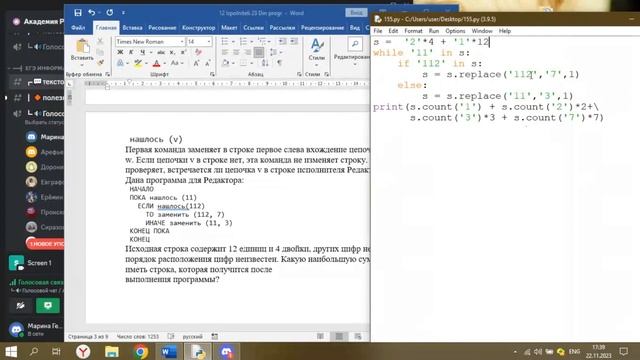
Task: Apply red font color
Action: [x=156, y=63]
